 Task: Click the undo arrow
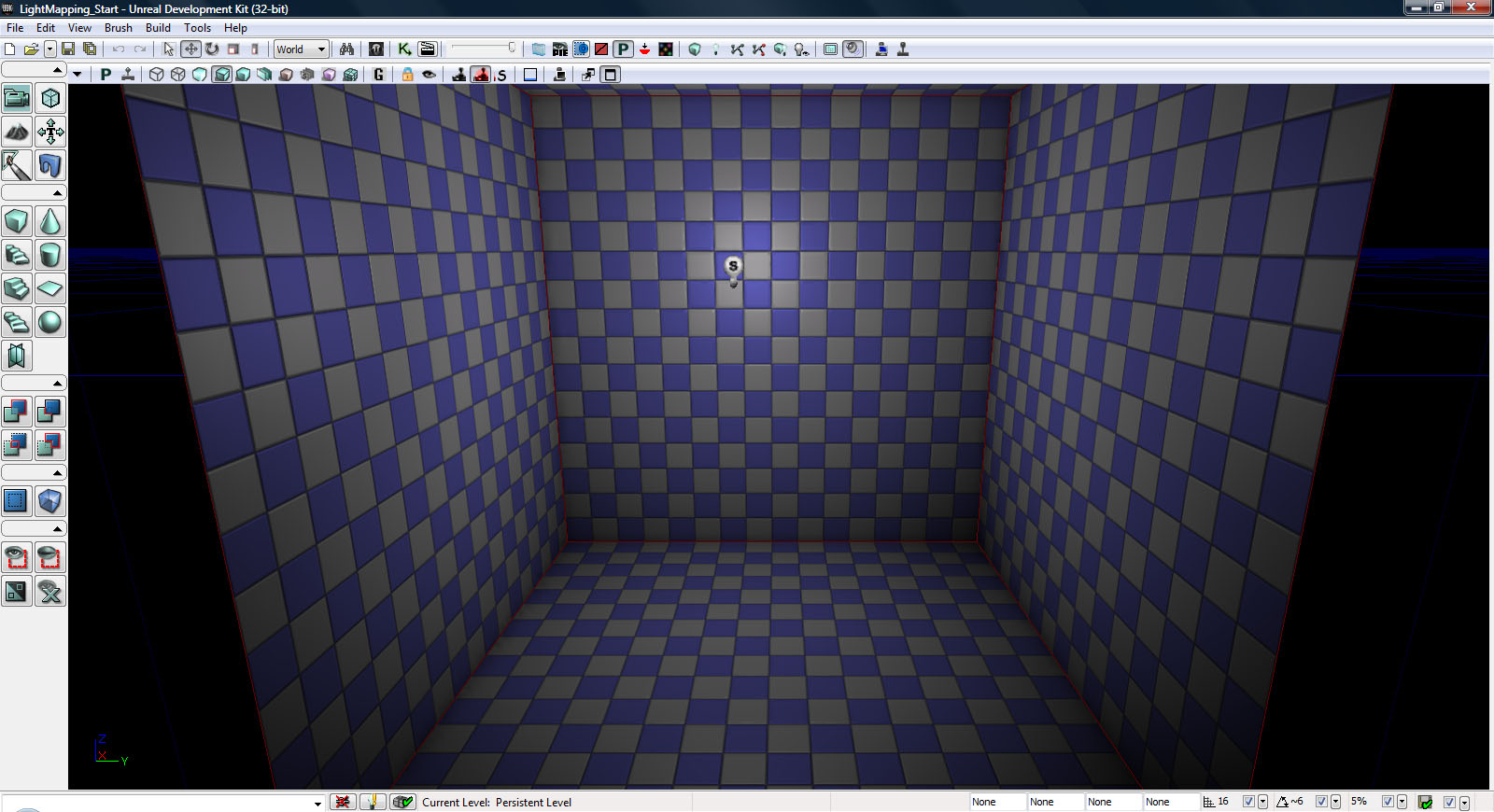pyautogui.click(x=119, y=49)
